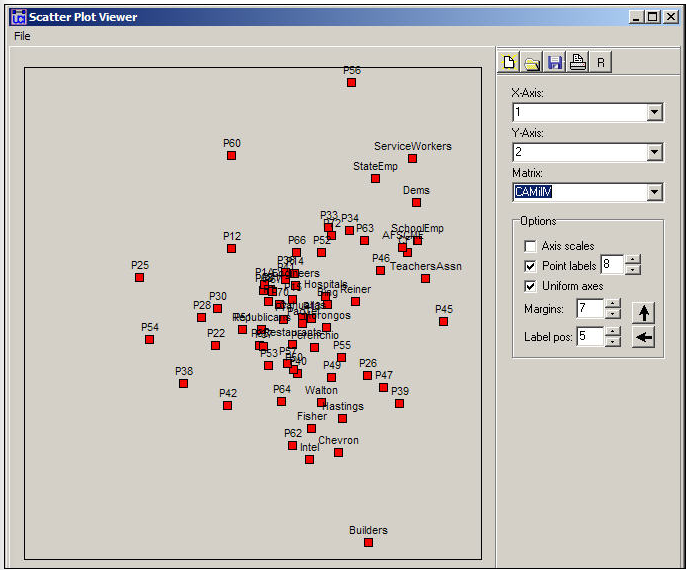Toggle the Uniform axes checkbox

pyautogui.click(x=530, y=286)
